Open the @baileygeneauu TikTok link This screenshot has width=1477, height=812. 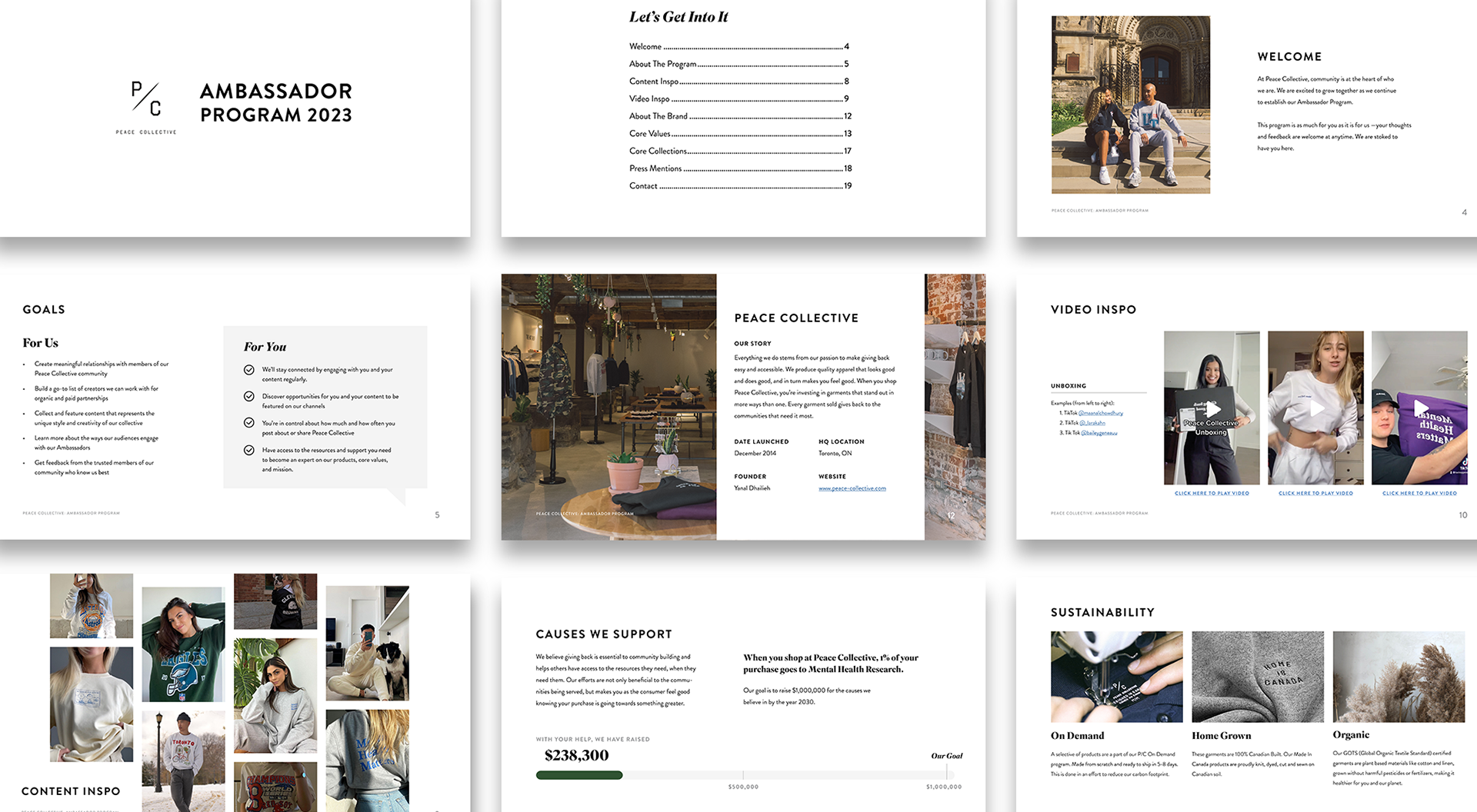pyautogui.click(x=1099, y=433)
